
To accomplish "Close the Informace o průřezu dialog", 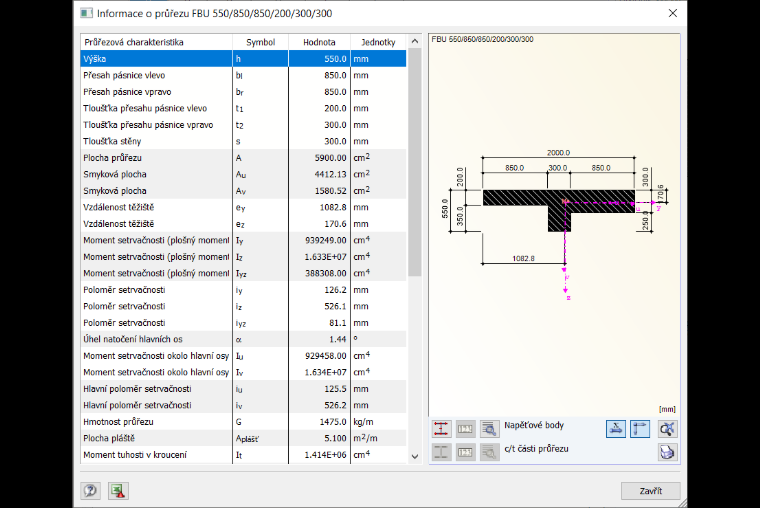I will pyautogui.click(x=673, y=13).
